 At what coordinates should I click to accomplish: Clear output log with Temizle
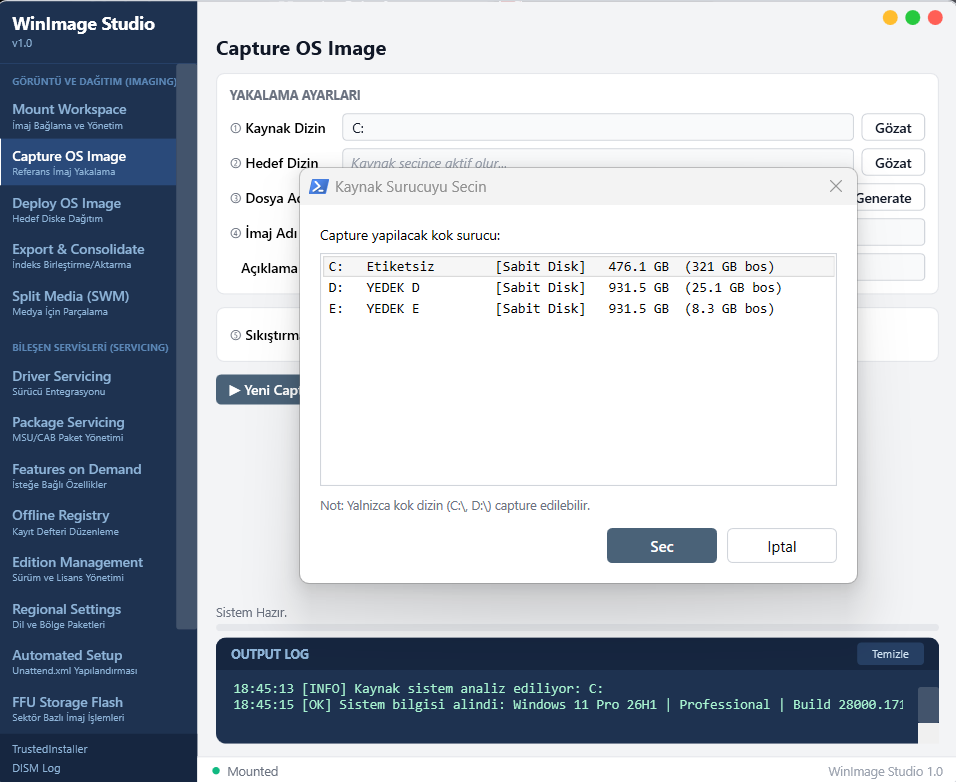click(x=890, y=654)
